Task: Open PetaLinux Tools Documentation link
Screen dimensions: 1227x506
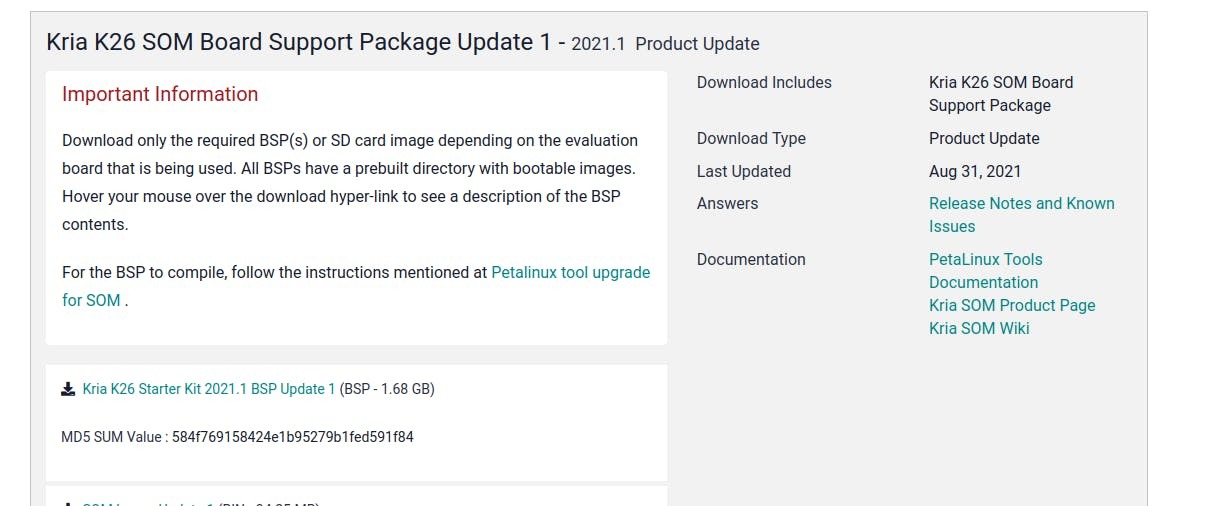Action: tap(985, 271)
